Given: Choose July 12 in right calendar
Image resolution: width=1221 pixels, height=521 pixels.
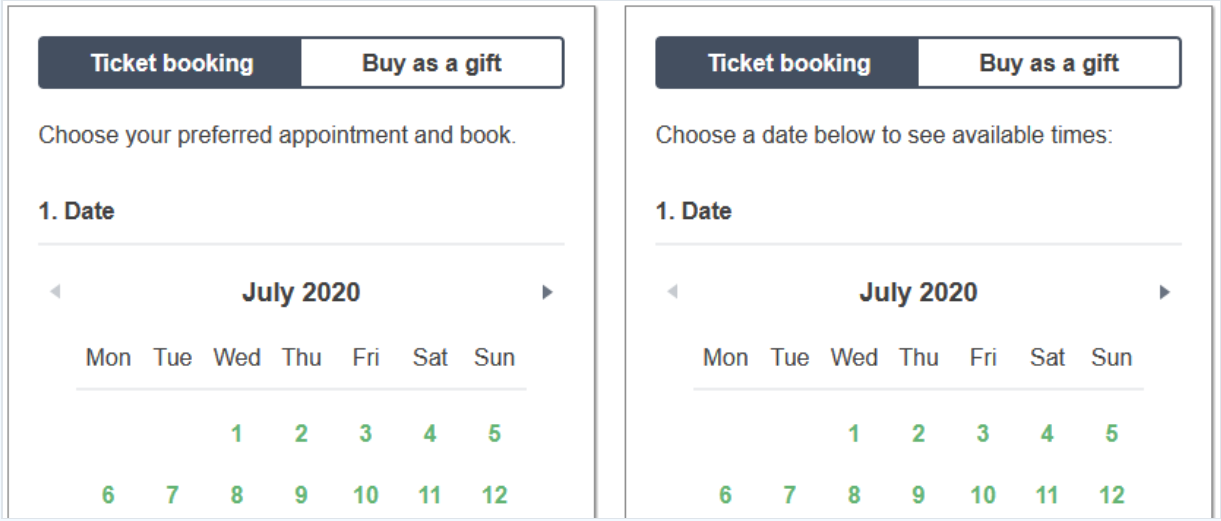Looking at the screenshot, I should (x=1112, y=495).
